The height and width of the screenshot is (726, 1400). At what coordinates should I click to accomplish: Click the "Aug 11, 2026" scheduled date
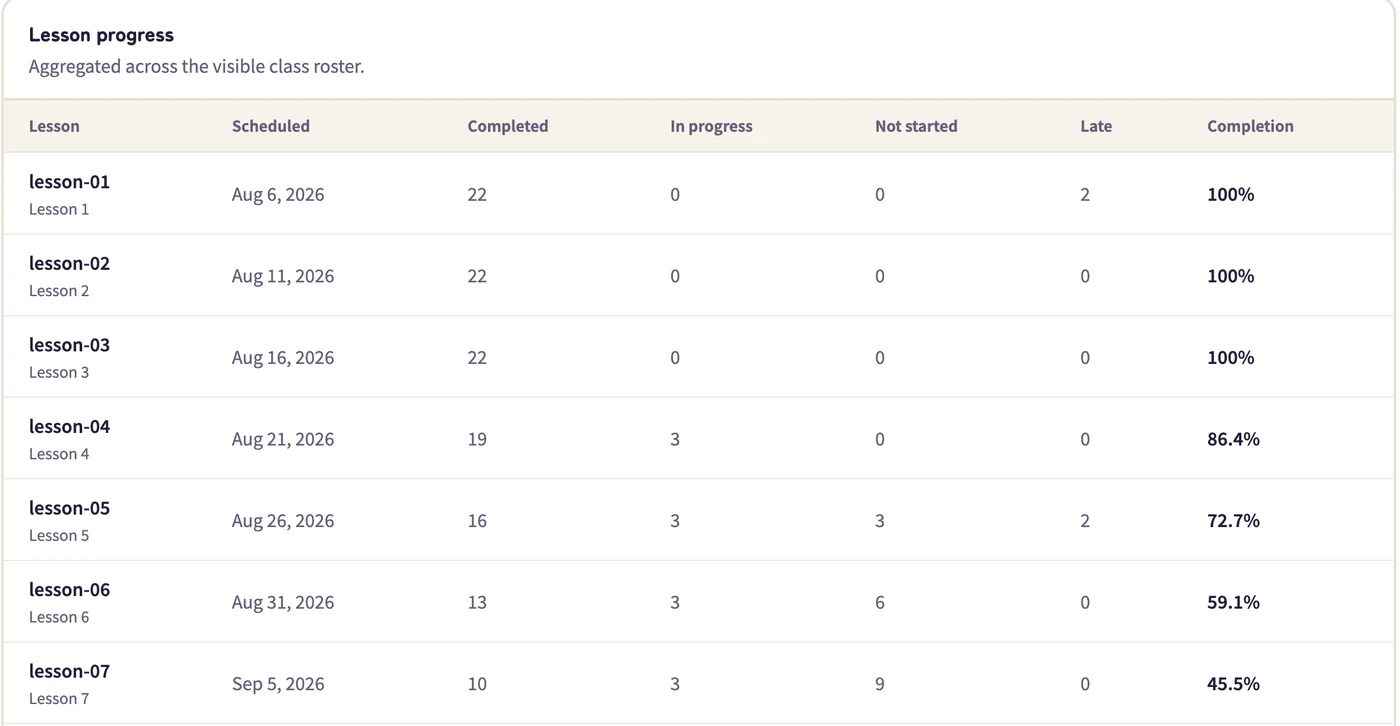[283, 276]
